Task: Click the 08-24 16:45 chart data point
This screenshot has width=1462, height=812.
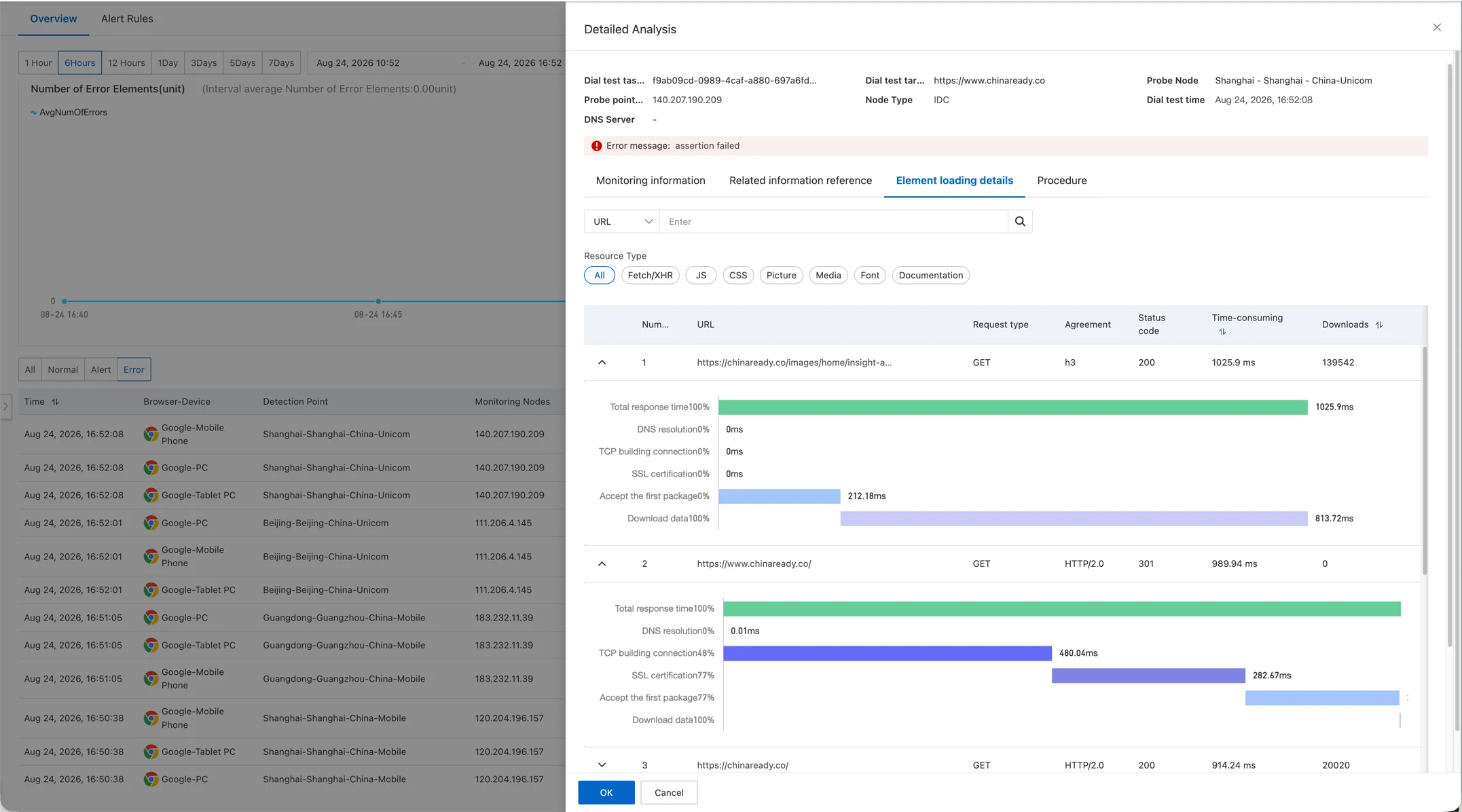Action: [x=378, y=301]
